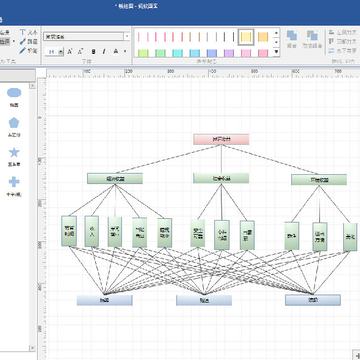Choose the highlighted yellow shape style

tap(246, 37)
